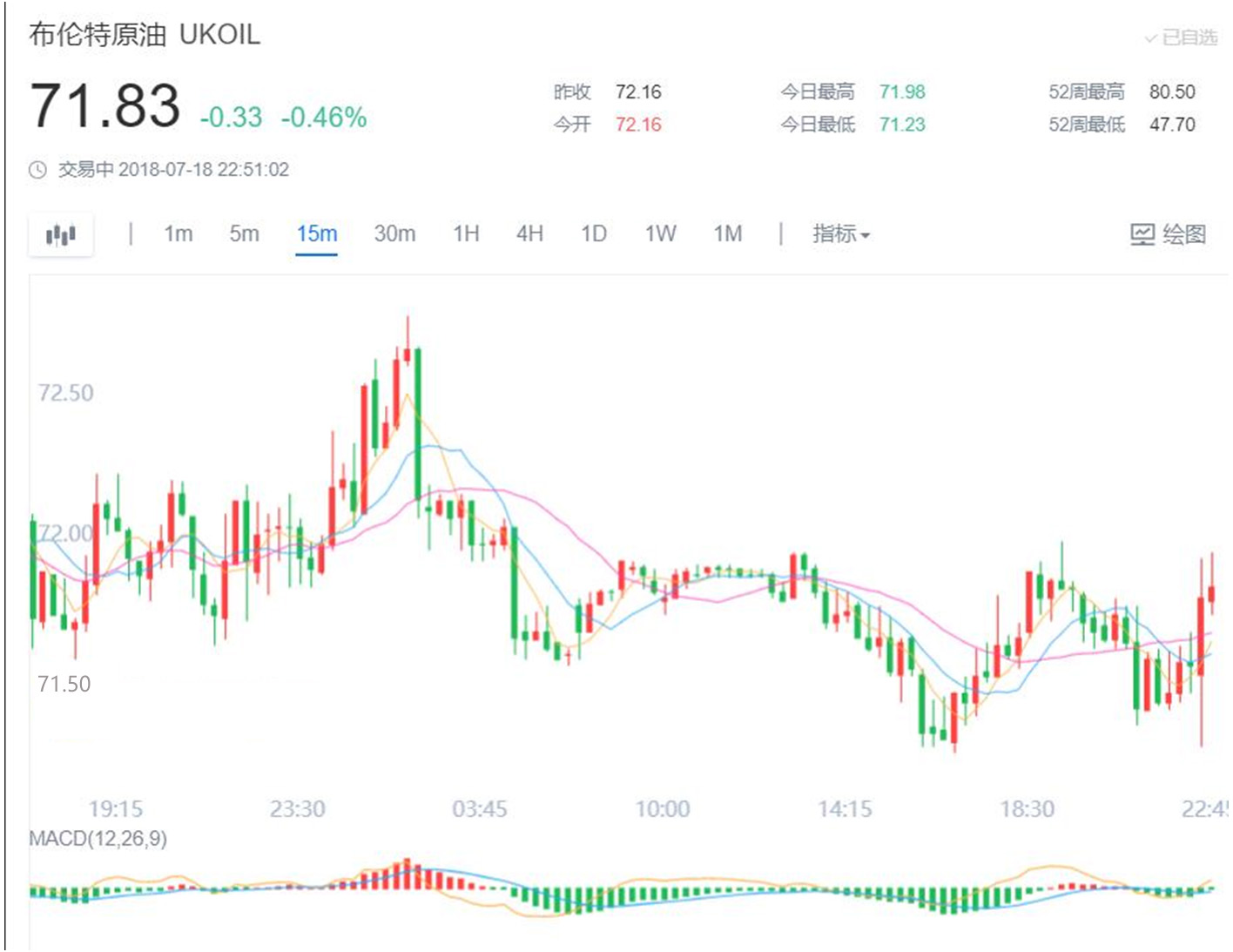Screen dimensions: 1233x952
Task: Choose the 1W interval
Action: click(x=660, y=233)
